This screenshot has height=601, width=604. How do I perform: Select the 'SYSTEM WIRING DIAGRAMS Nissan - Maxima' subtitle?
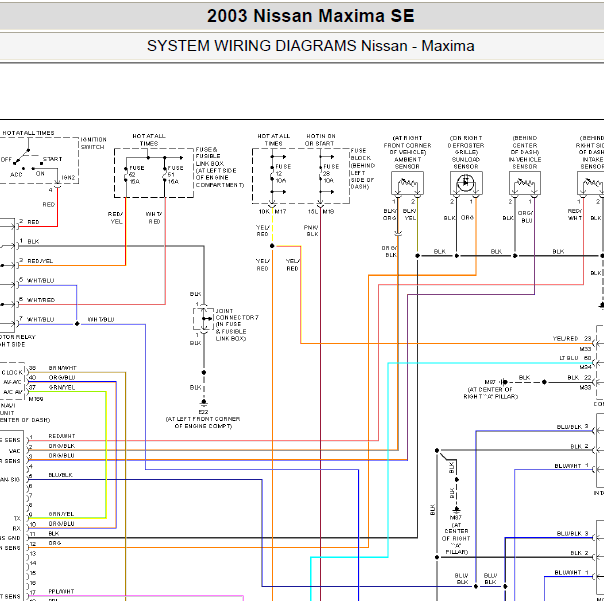(x=310, y=46)
